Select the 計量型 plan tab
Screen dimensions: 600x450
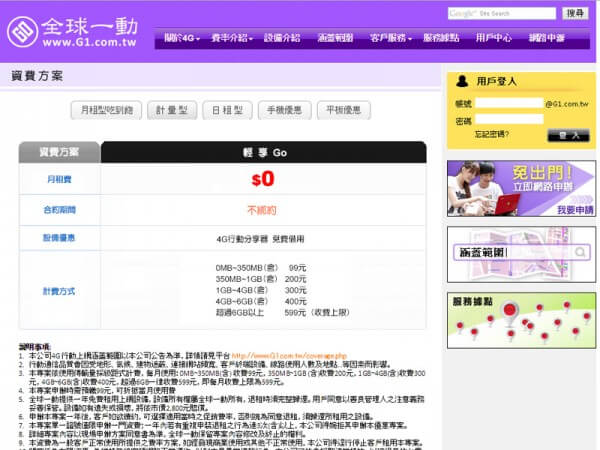pos(172,110)
